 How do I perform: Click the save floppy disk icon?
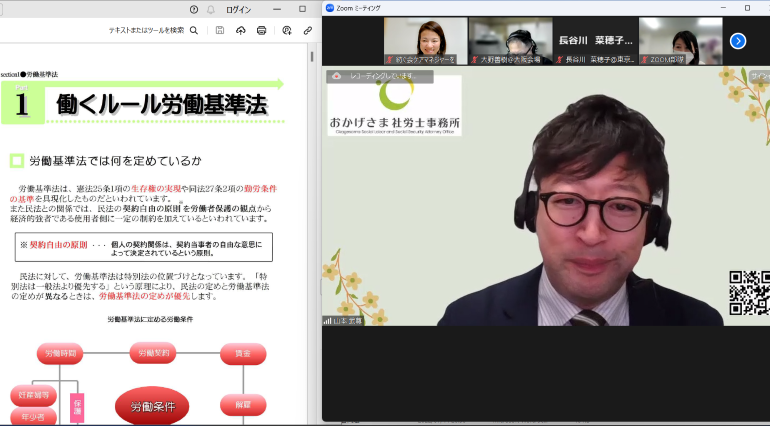point(219,30)
